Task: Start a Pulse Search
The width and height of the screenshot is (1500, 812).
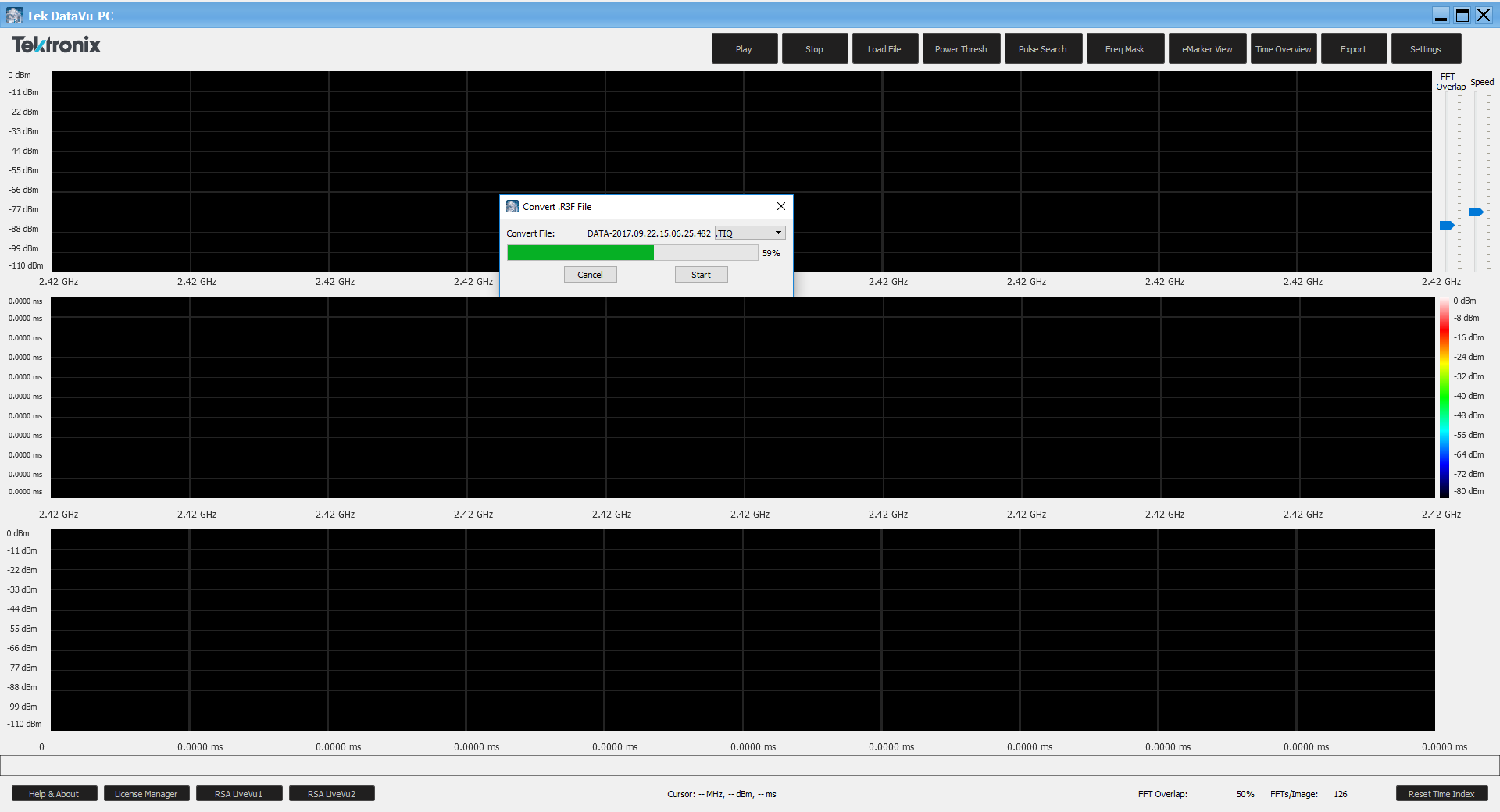Action: click(1042, 48)
